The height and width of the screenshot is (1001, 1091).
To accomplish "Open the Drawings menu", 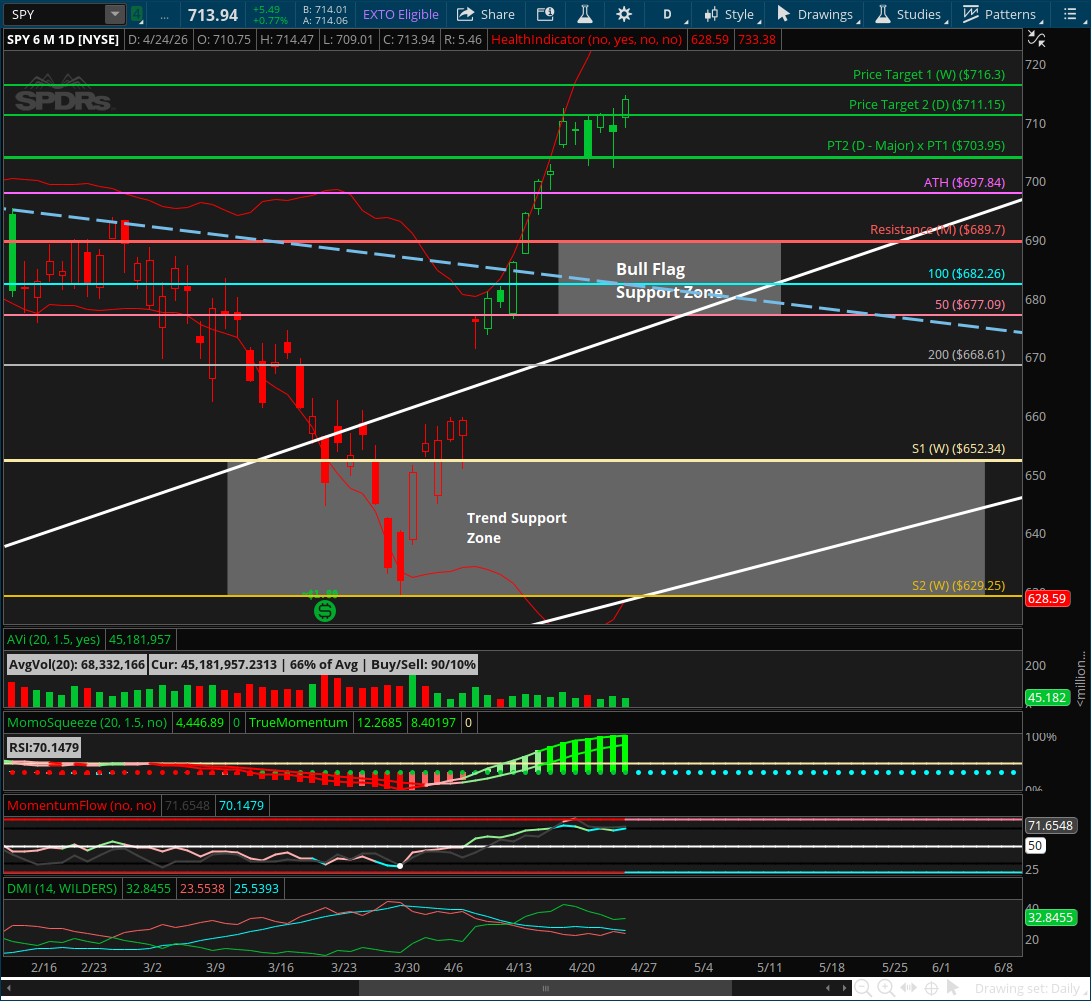I will click(x=817, y=14).
